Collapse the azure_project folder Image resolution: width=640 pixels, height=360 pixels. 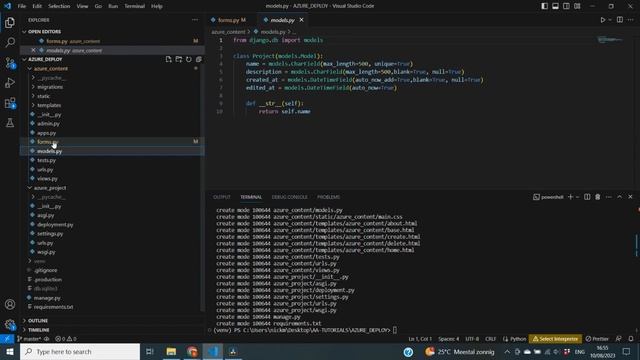coord(50,188)
